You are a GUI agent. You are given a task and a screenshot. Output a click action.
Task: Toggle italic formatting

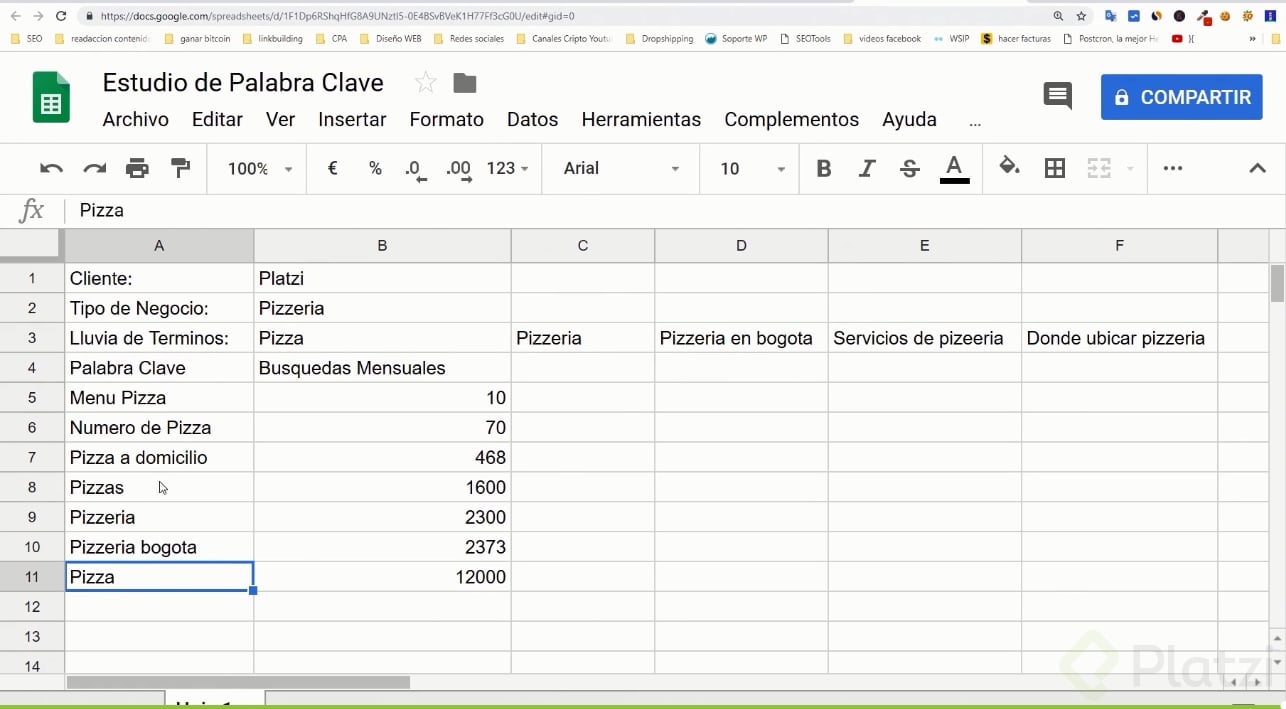866,168
